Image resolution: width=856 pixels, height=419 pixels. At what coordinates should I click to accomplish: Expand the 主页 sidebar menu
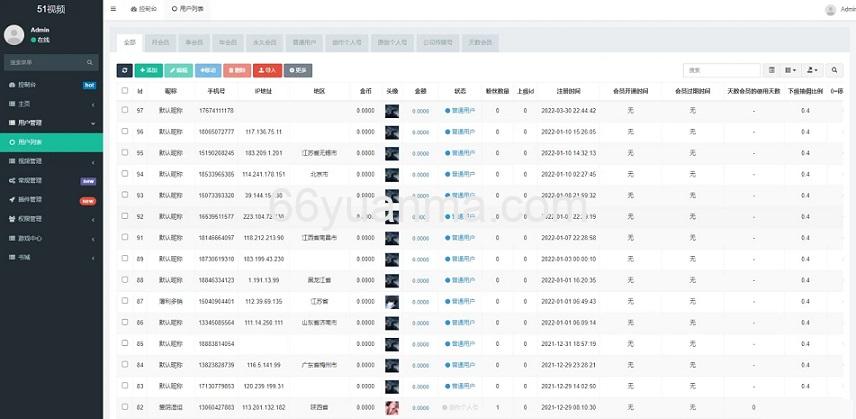click(51, 104)
